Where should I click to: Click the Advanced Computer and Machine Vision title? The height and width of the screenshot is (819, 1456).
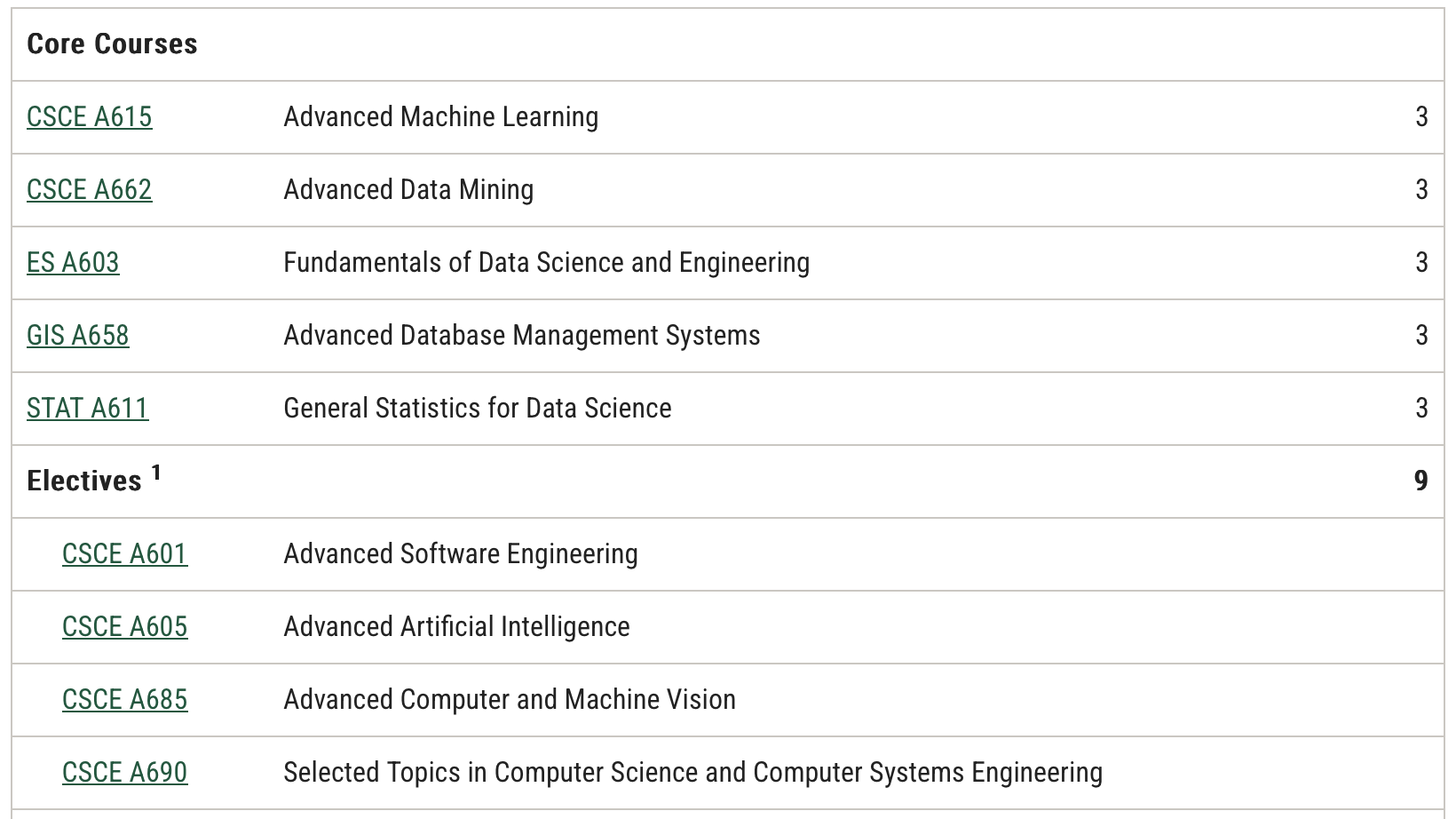tap(509, 700)
